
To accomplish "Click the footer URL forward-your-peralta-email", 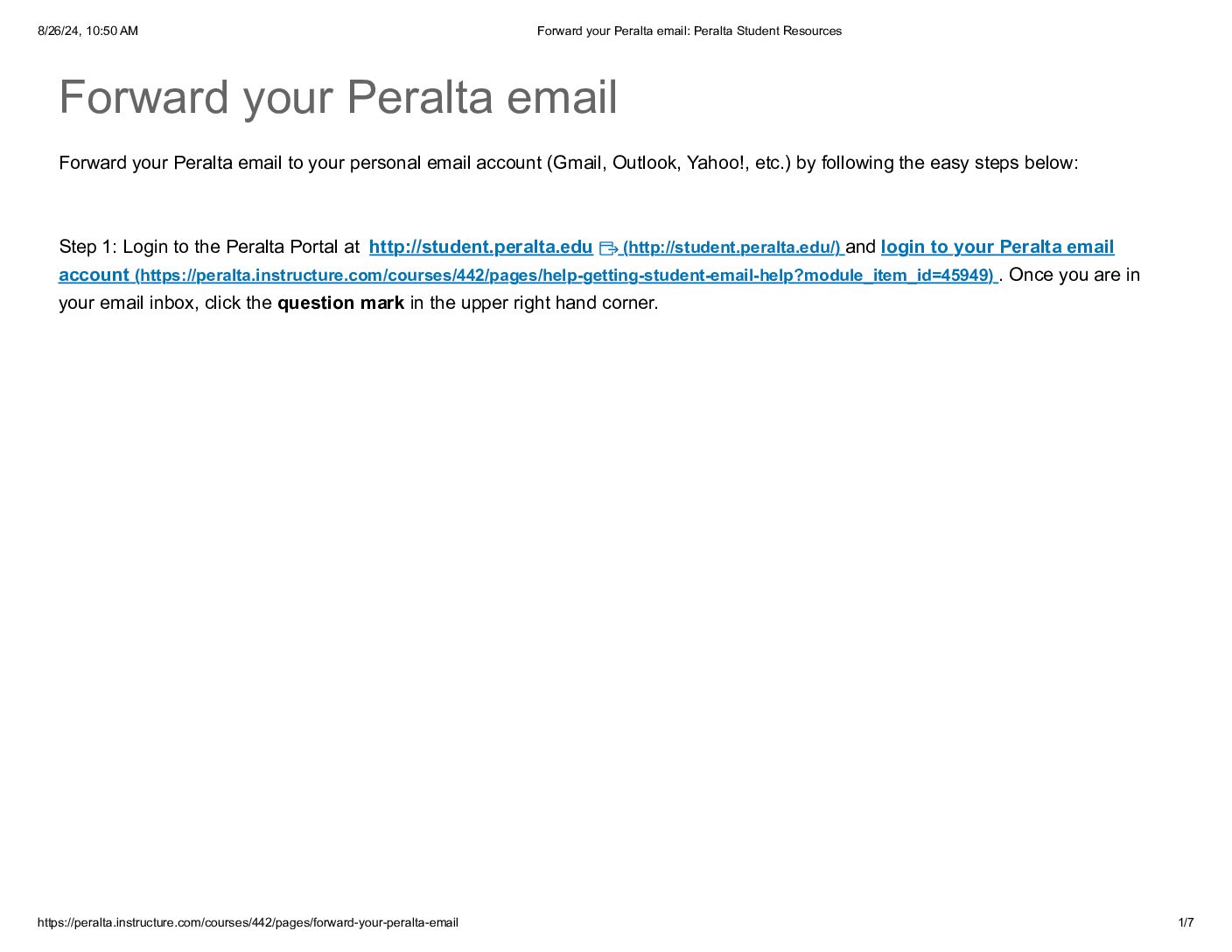I will pos(248,922).
